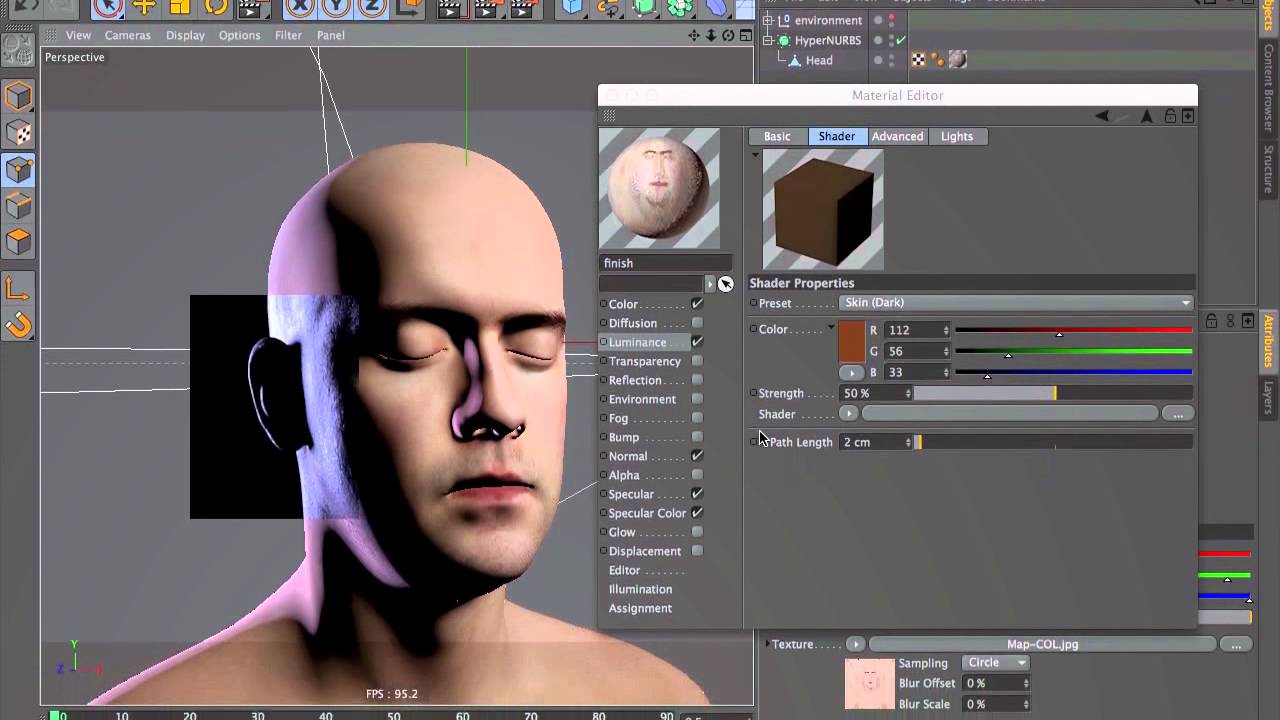Expand the Color disclosure triangle
The height and width of the screenshot is (720, 1280).
tap(831, 328)
